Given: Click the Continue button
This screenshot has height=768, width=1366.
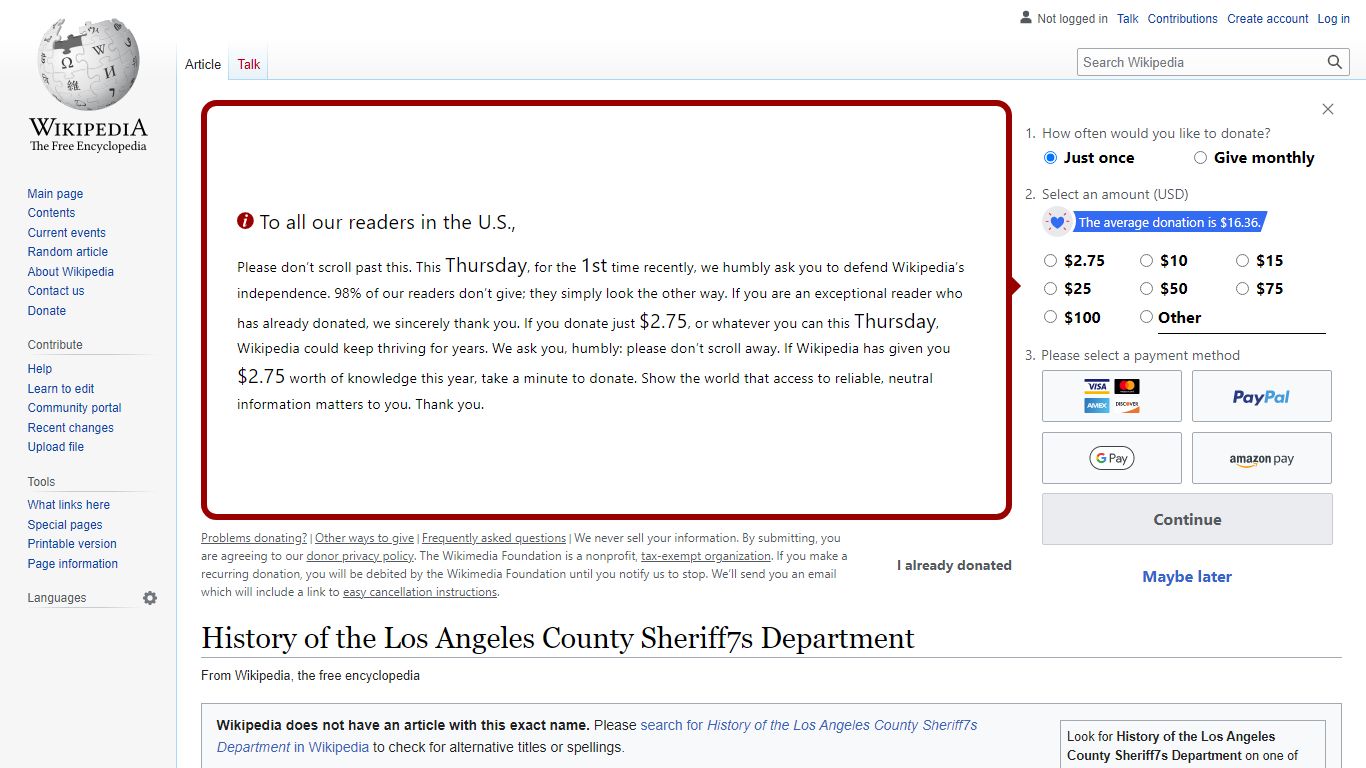Looking at the screenshot, I should 1187,519.
